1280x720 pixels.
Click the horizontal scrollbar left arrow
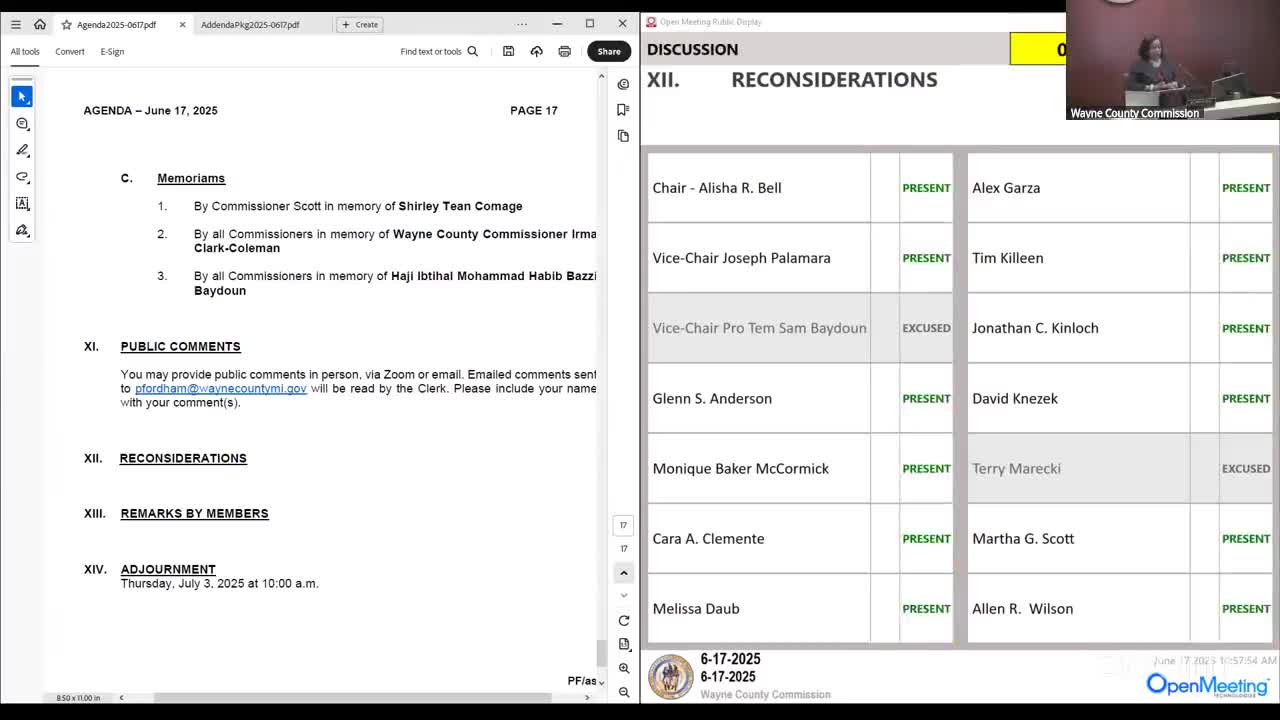point(121,697)
